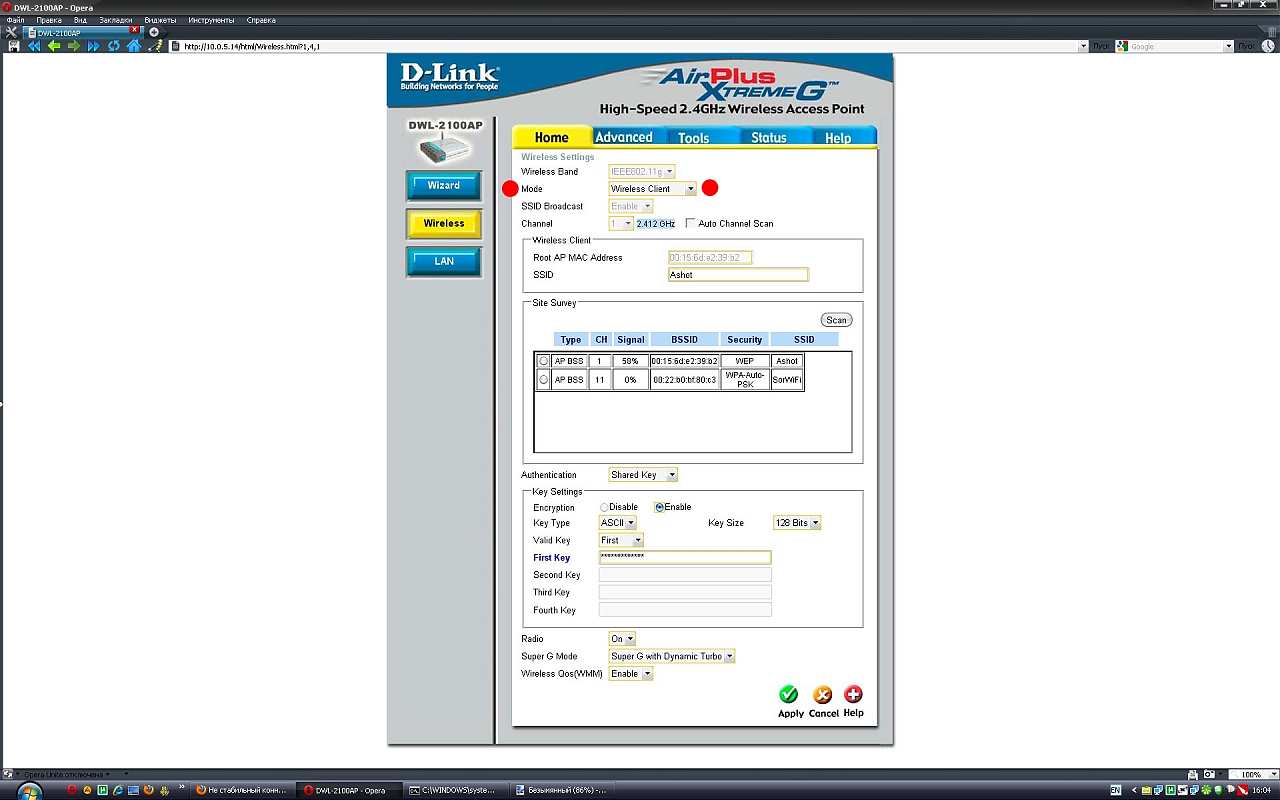Enable the Auto Channel Scan checkbox

pos(690,224)
